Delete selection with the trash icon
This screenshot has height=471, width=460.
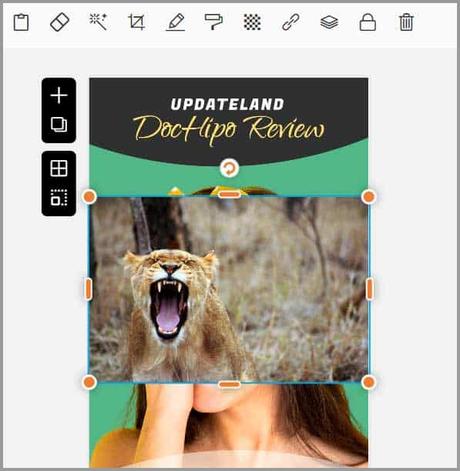point(406,22)
